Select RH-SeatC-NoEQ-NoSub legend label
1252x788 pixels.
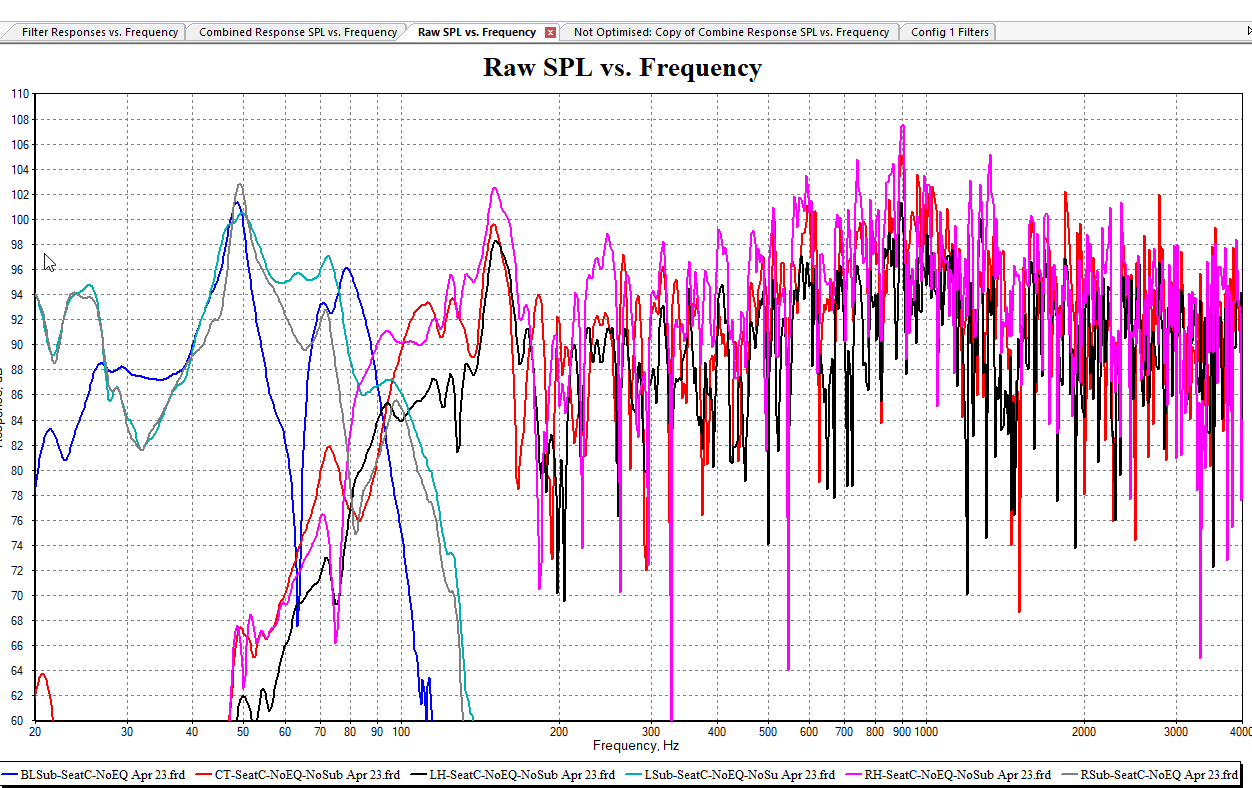pyautogui.click(x=957, y=775)
